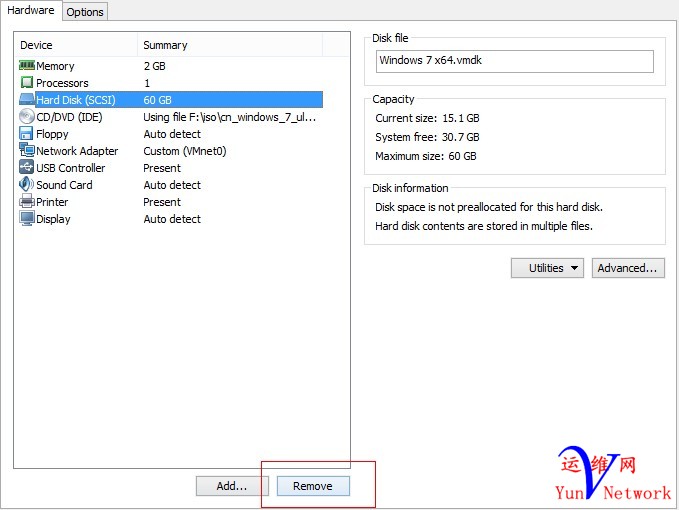Click the not preallocated disk info line
The height and width of the screenshot is (510, 679).
tap(489, 207)
